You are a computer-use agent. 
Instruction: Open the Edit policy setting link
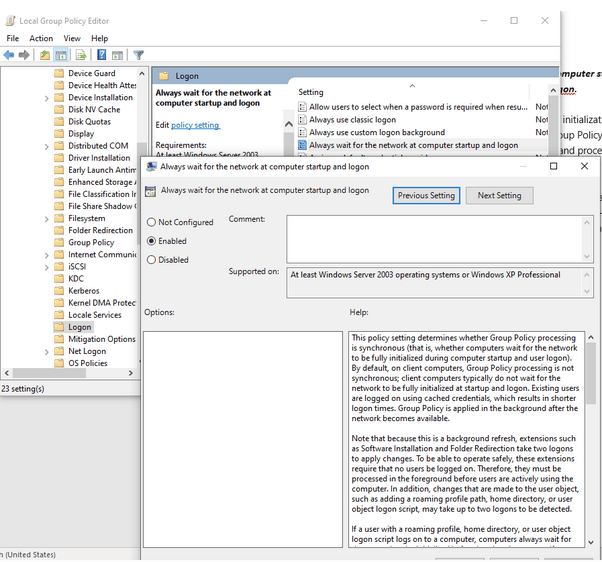click(x=195, y=125)
